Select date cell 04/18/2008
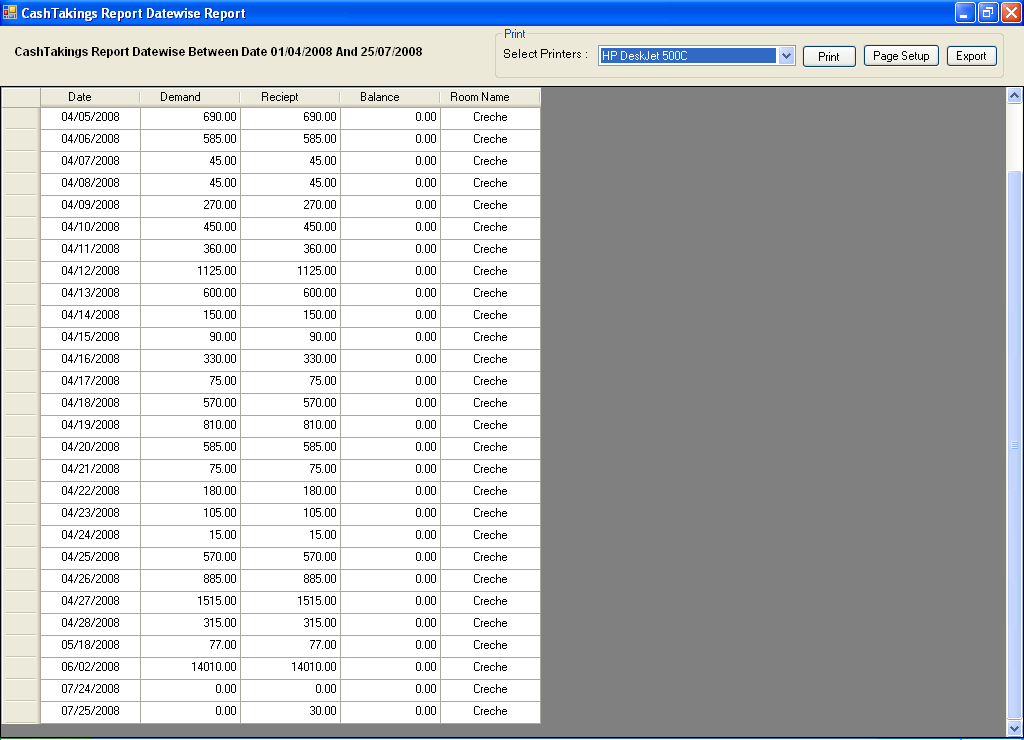Screen dimensions: 1024x740 click(90, 403)
